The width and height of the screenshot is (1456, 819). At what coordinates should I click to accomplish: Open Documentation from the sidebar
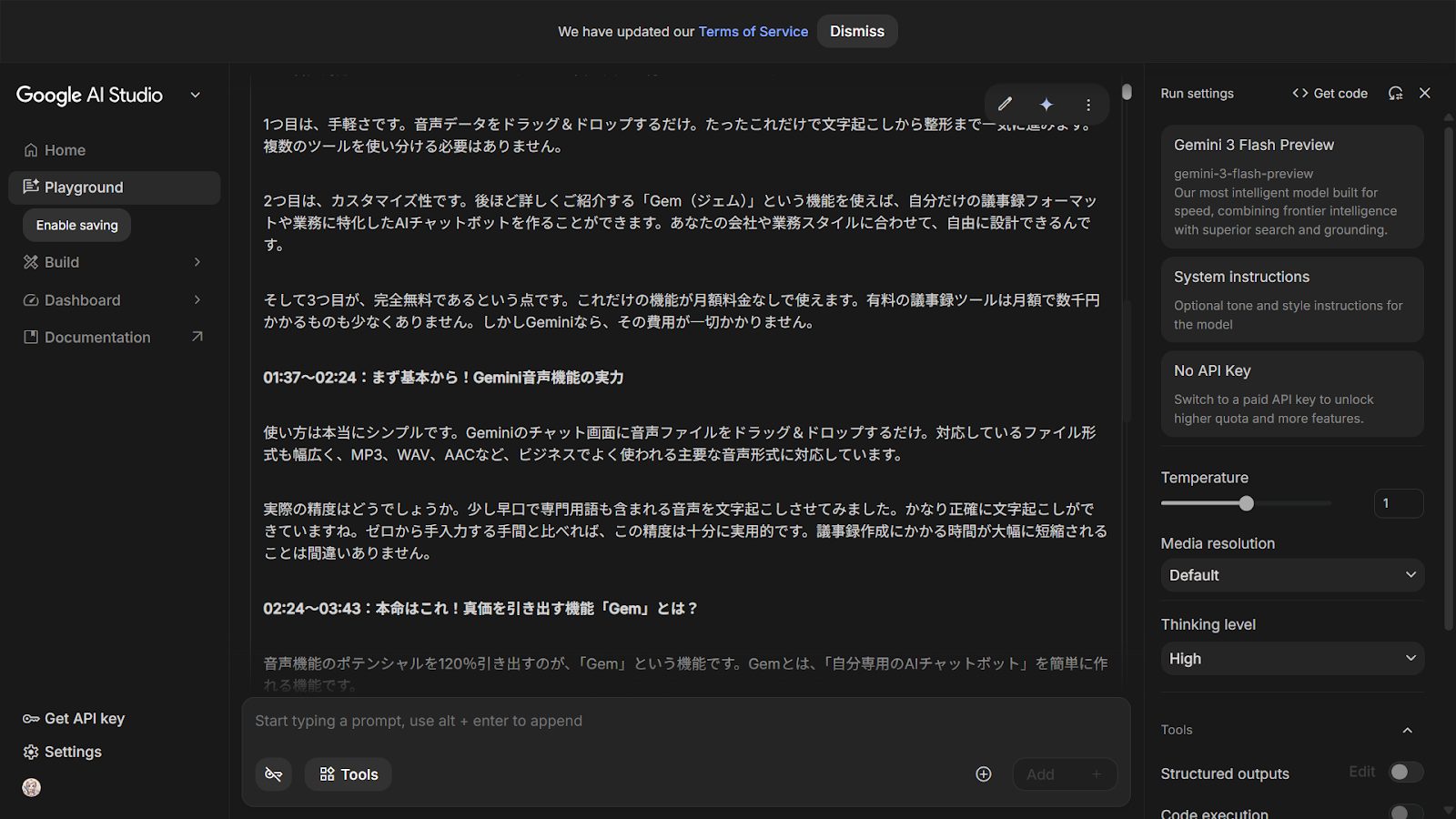[97, 338]
